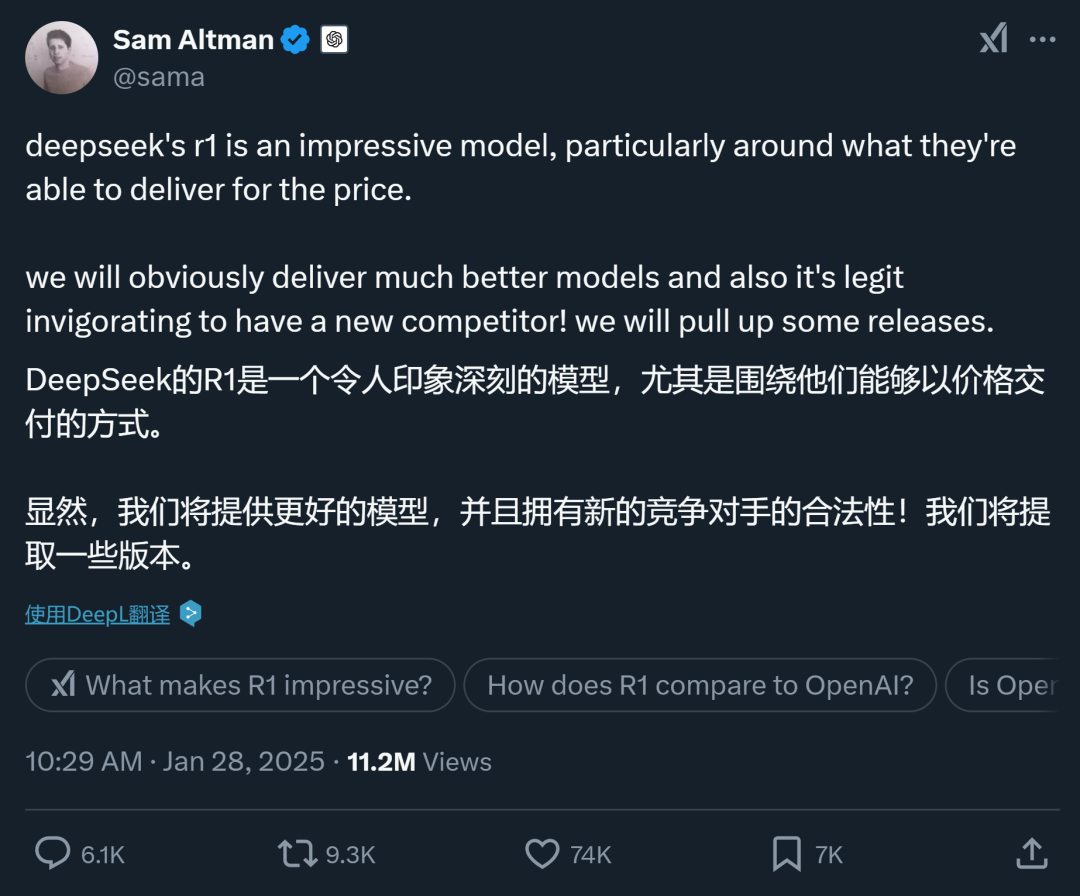Toggle the bookmark icon
The height and width of the screenshot is (896, 1080).
pyautogui.click(x=787, y=854)
